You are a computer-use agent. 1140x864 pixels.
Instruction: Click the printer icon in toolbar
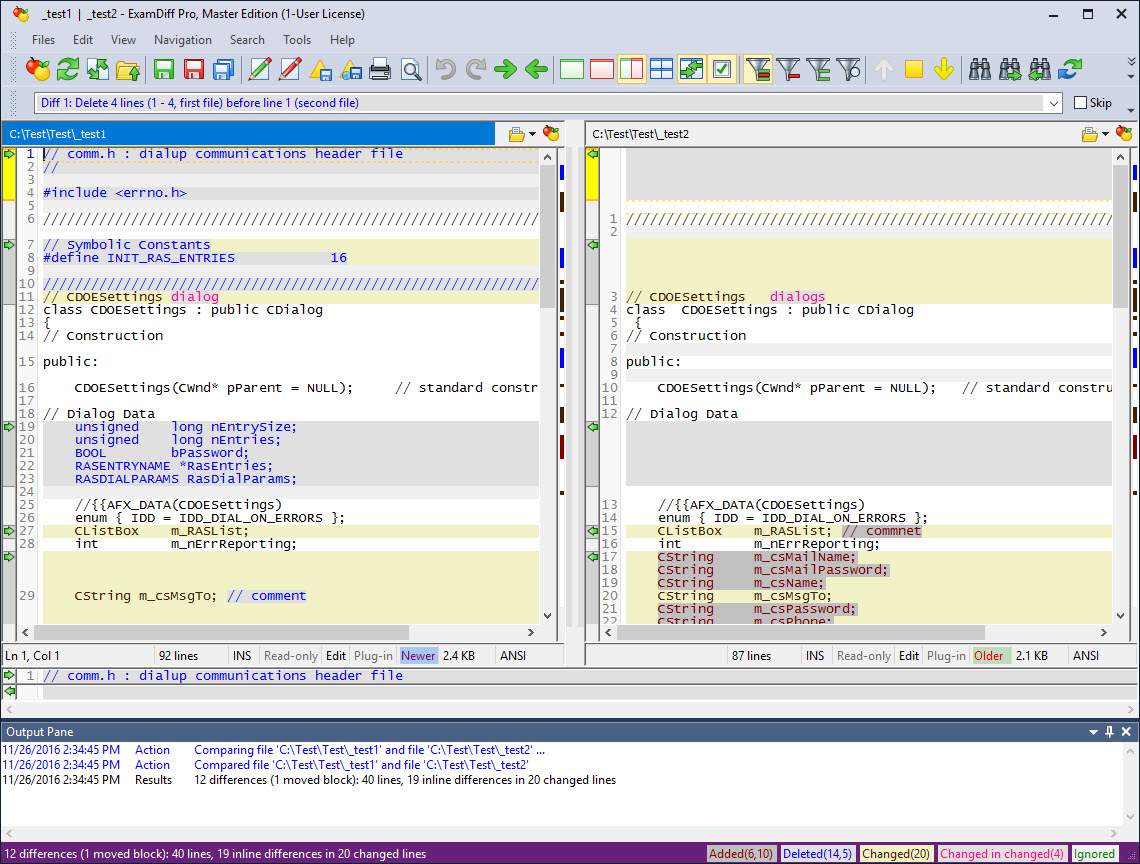point(380,69)
